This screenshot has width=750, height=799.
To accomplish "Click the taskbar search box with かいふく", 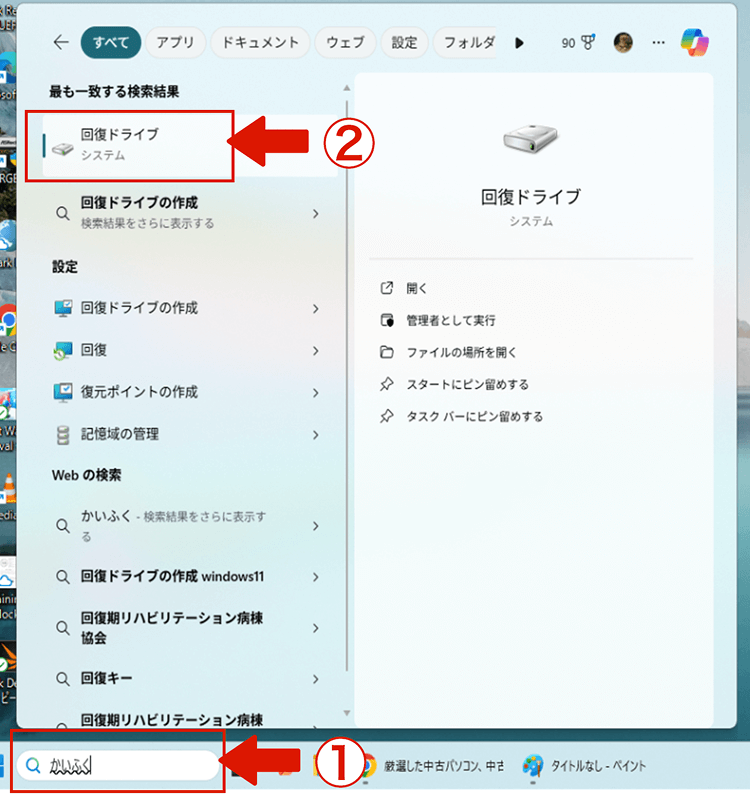I will point(118,765).
